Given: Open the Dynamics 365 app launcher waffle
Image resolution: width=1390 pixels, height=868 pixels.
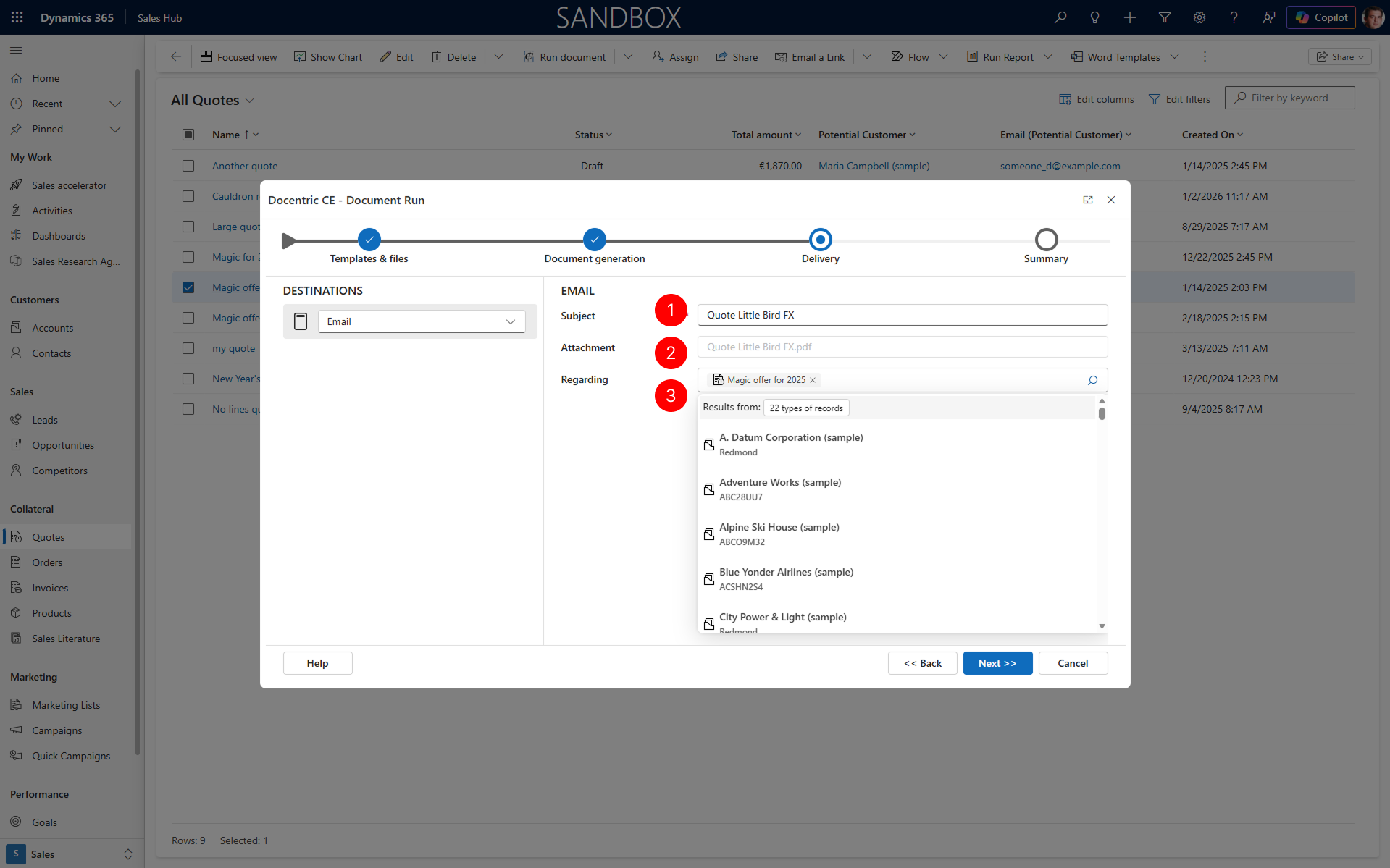Looking at the screenshot, I should pyautogui.click(x=17, y=17).
